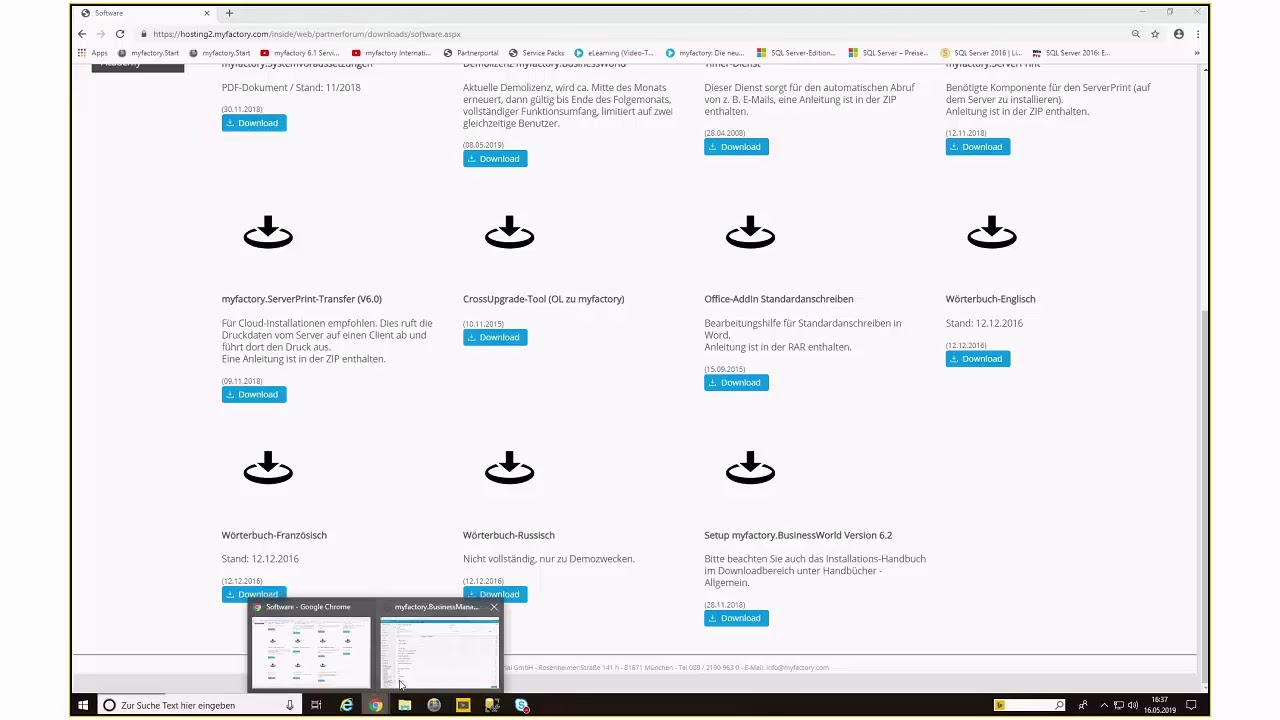Open the zoom magnifier icon in address bar
This screenshot has height=720, width=1280.
(1136, 34)
